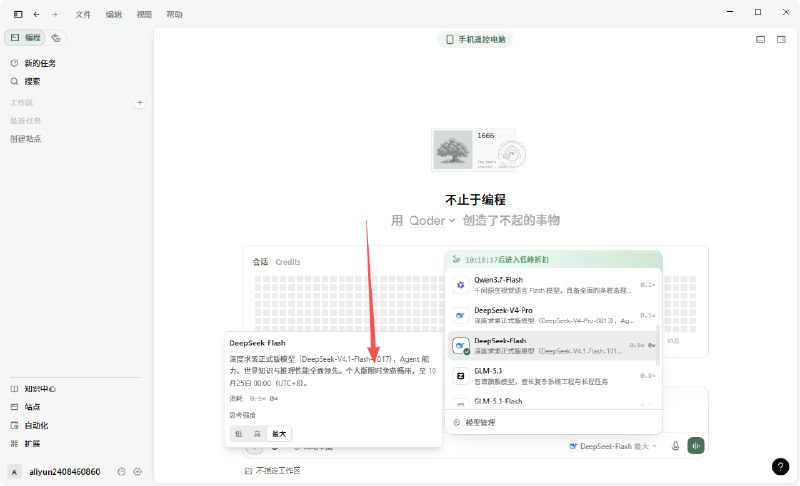Set thinking intensity to 低
The width and height of the screenshot is (800, 486).
[239, 433]
